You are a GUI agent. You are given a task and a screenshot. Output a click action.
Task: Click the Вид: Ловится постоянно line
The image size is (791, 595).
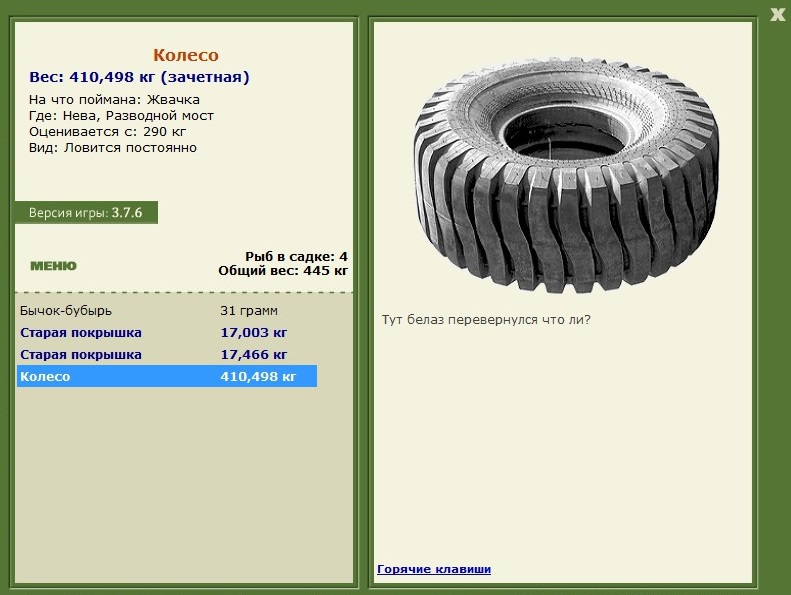pos(113,148)
